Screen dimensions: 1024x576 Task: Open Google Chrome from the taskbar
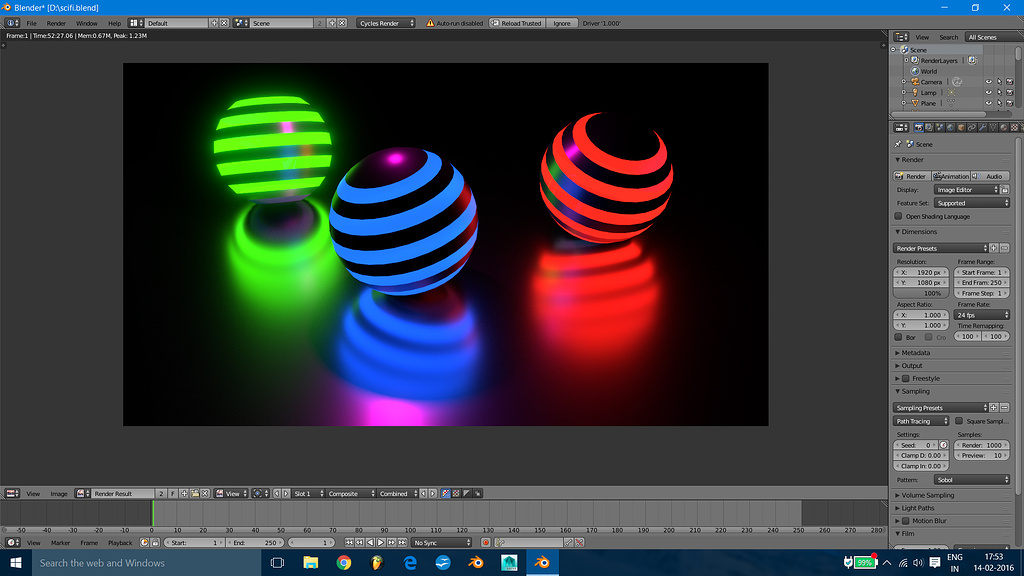point(344,562)
